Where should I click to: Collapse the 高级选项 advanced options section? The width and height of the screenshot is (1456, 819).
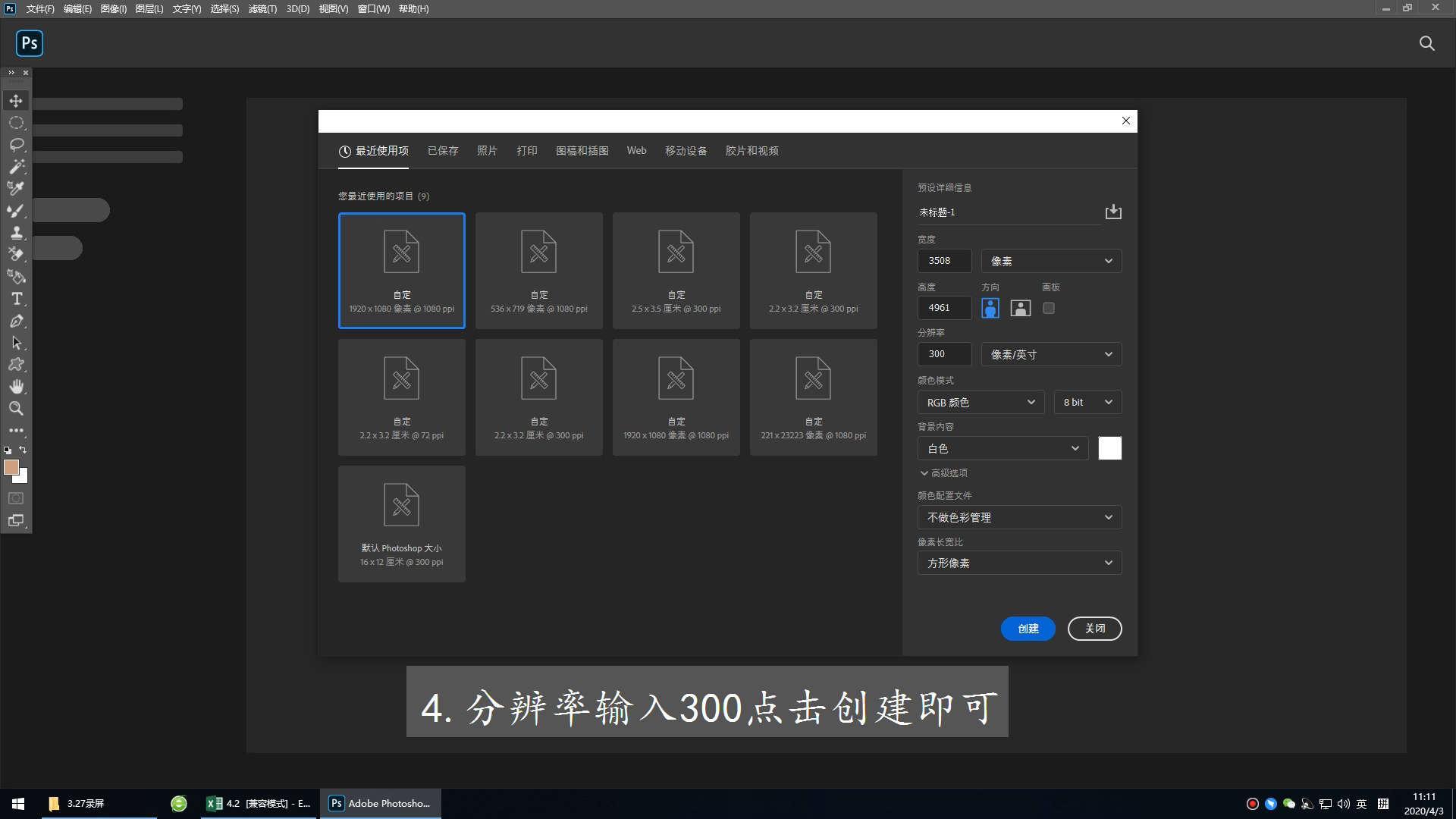[x=943, y=472]
